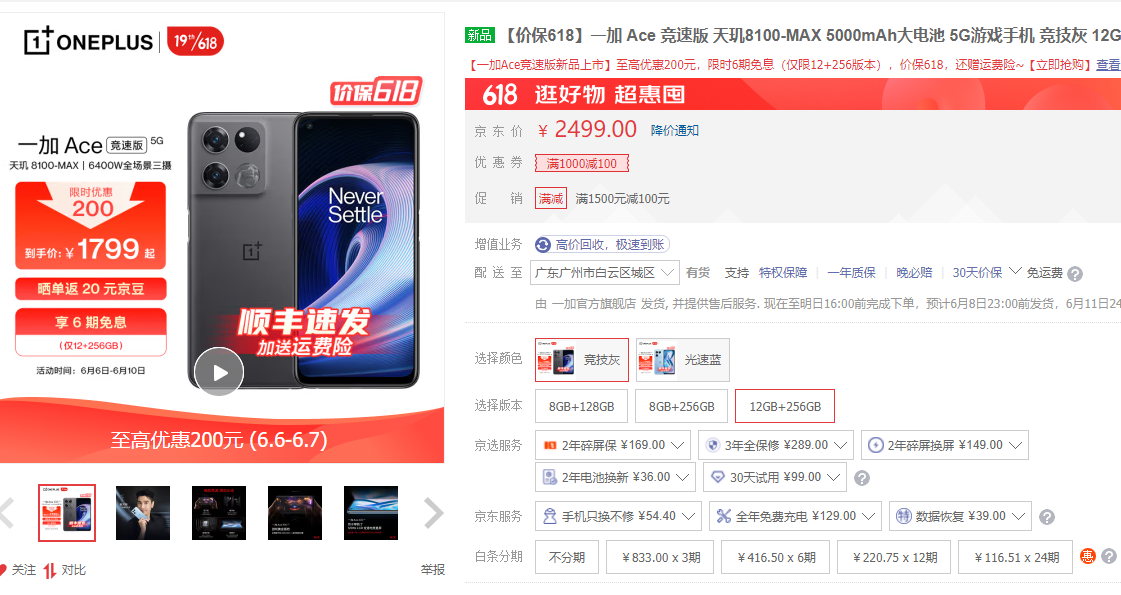
Task: Click the 立即抢购 promo link
Action: (1059, 64)
